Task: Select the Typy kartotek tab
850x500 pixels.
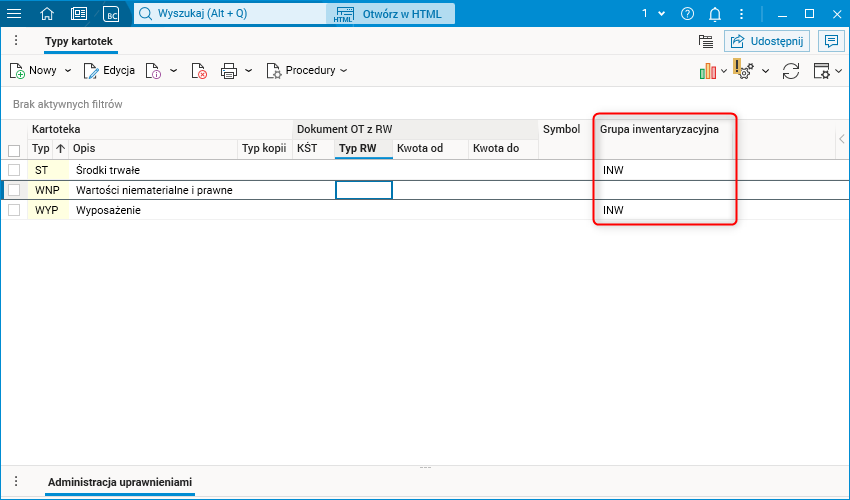Action: coord(79,41)
